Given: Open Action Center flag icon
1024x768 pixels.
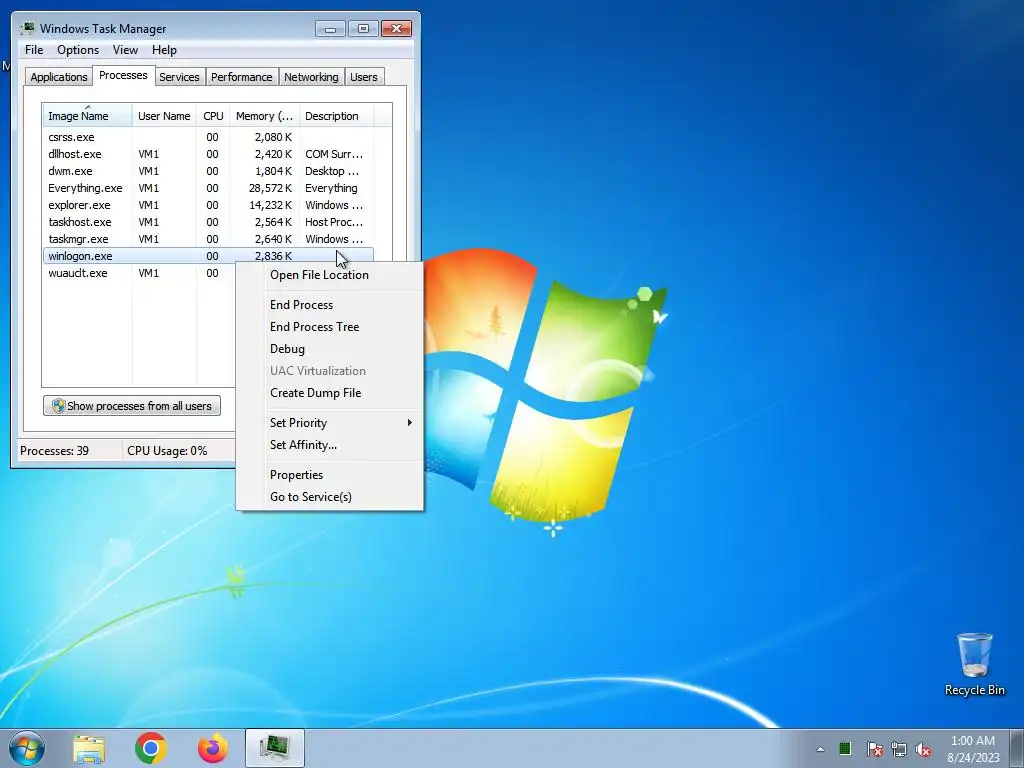Looking at the screenshot, I should click(874, 749).
